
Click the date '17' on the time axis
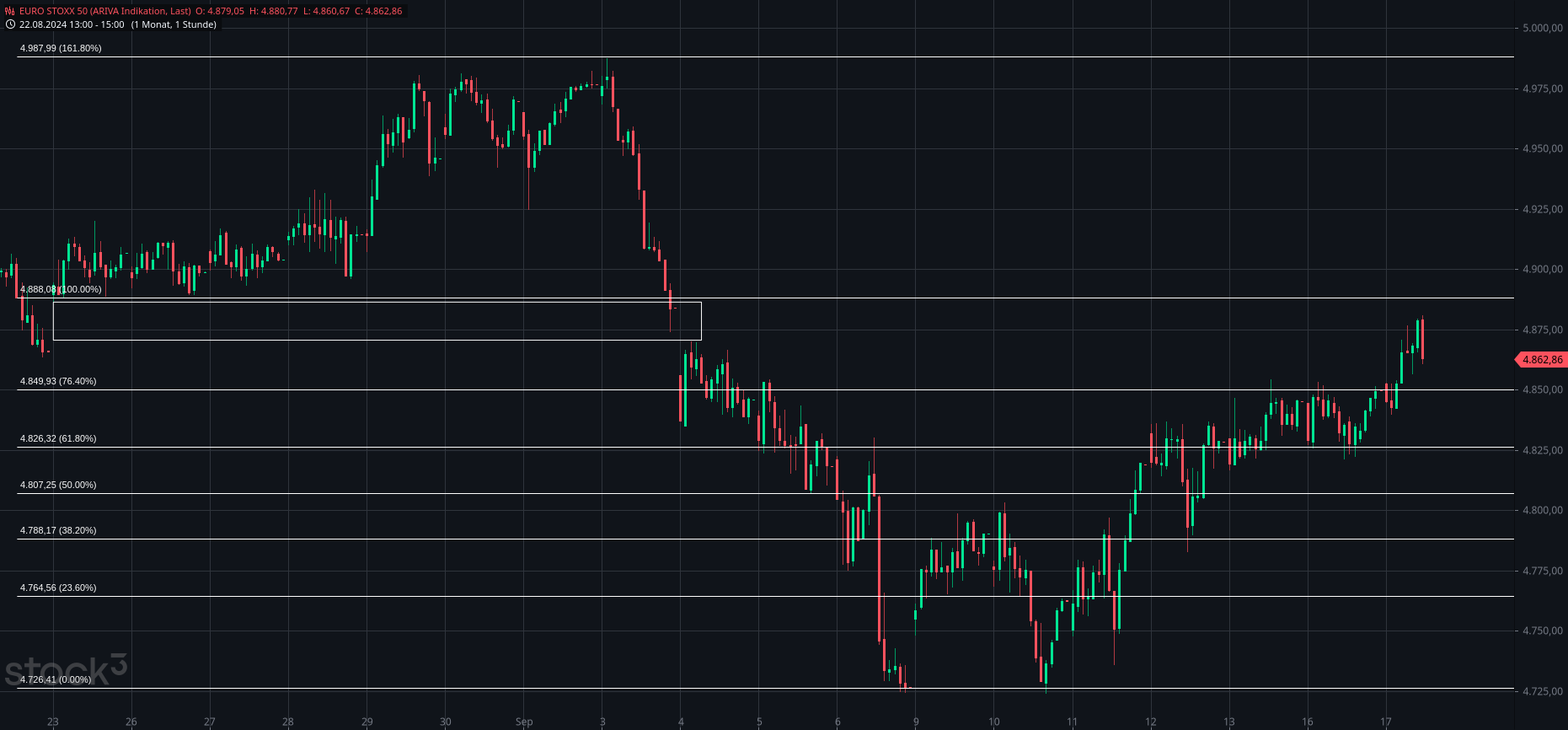tap(1386, 722)
